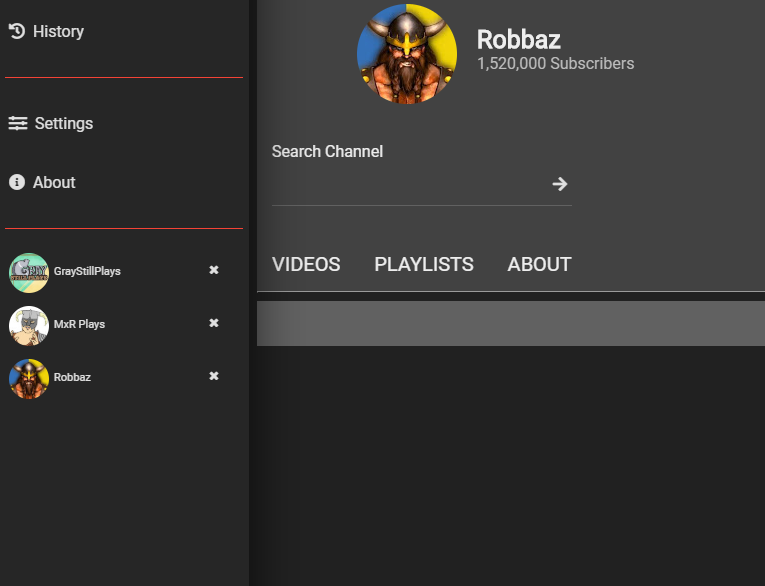Remove MxR Plays with the X icon
This screenshot has width=765, height=586.
point(214,323)
